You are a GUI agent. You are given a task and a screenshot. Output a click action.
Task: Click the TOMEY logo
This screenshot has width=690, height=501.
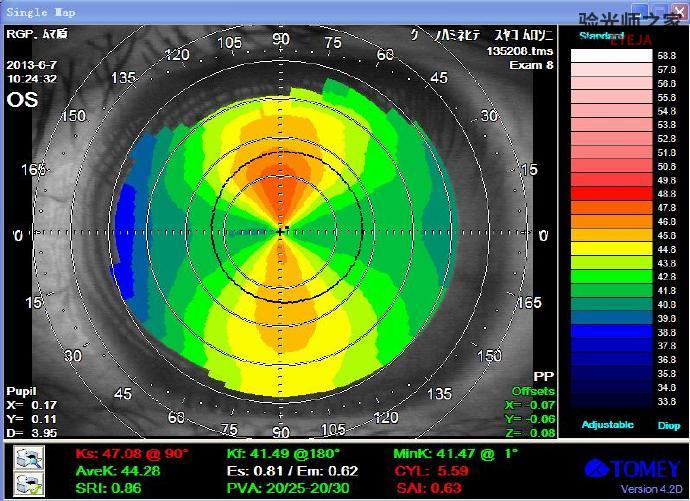[x=633, y=469]
